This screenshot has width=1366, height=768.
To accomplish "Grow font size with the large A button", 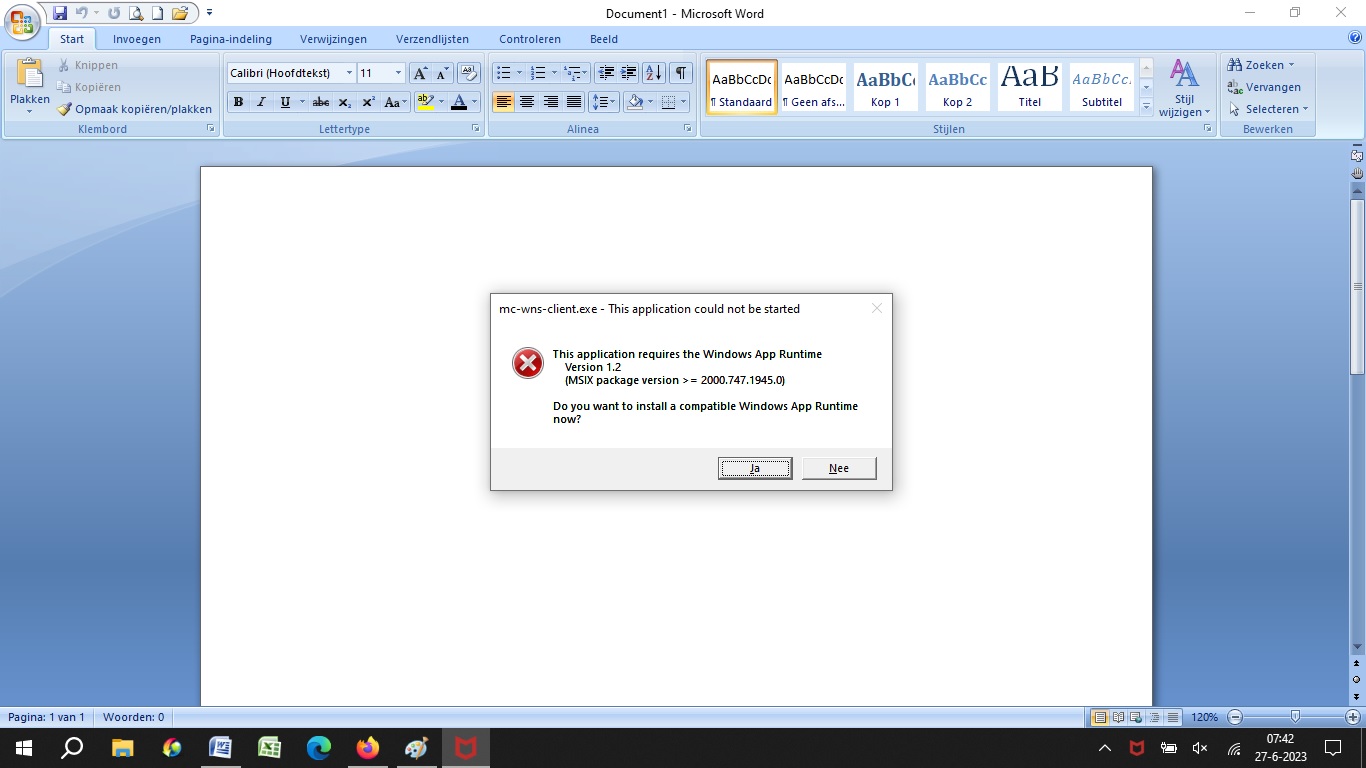I will 421,73.
